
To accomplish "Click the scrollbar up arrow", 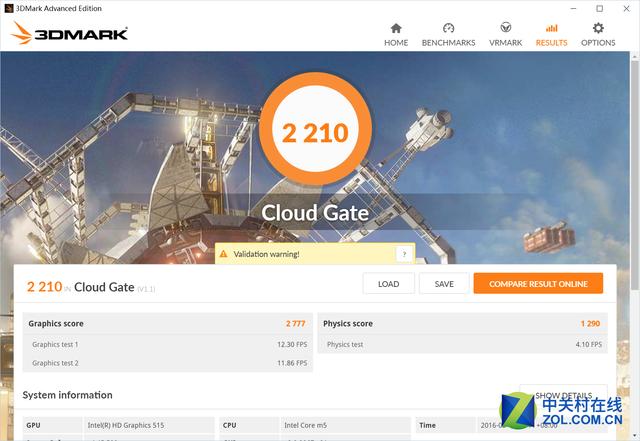I will [x=635, y=56].
